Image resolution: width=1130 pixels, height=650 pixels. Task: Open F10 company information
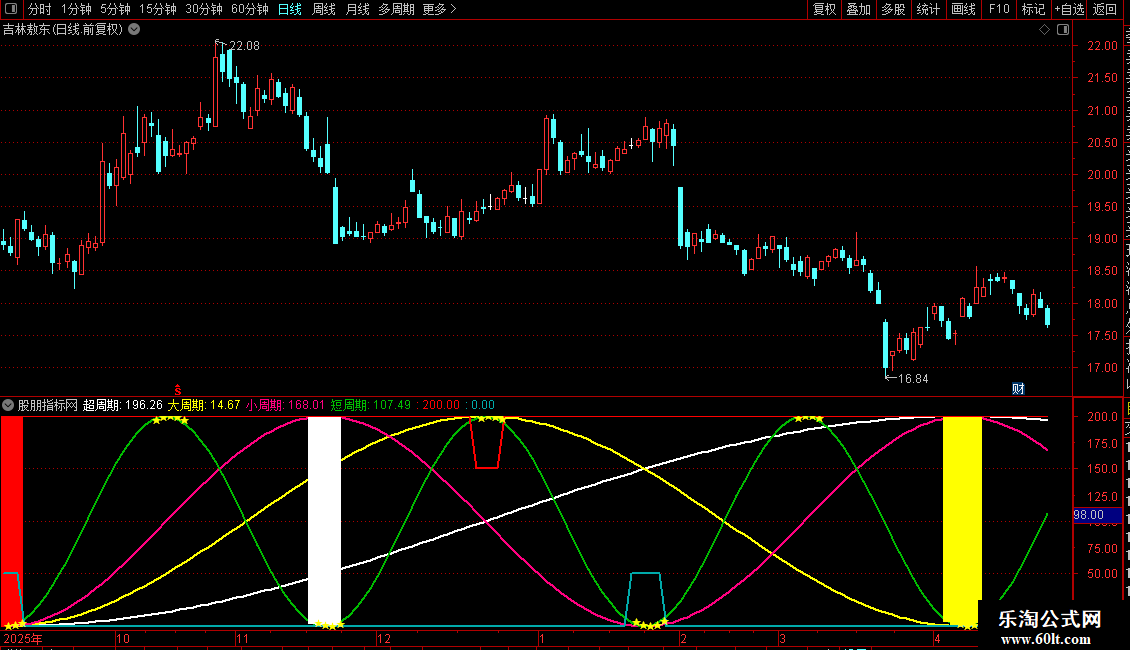pyautogui.click(x=999, y=9)
